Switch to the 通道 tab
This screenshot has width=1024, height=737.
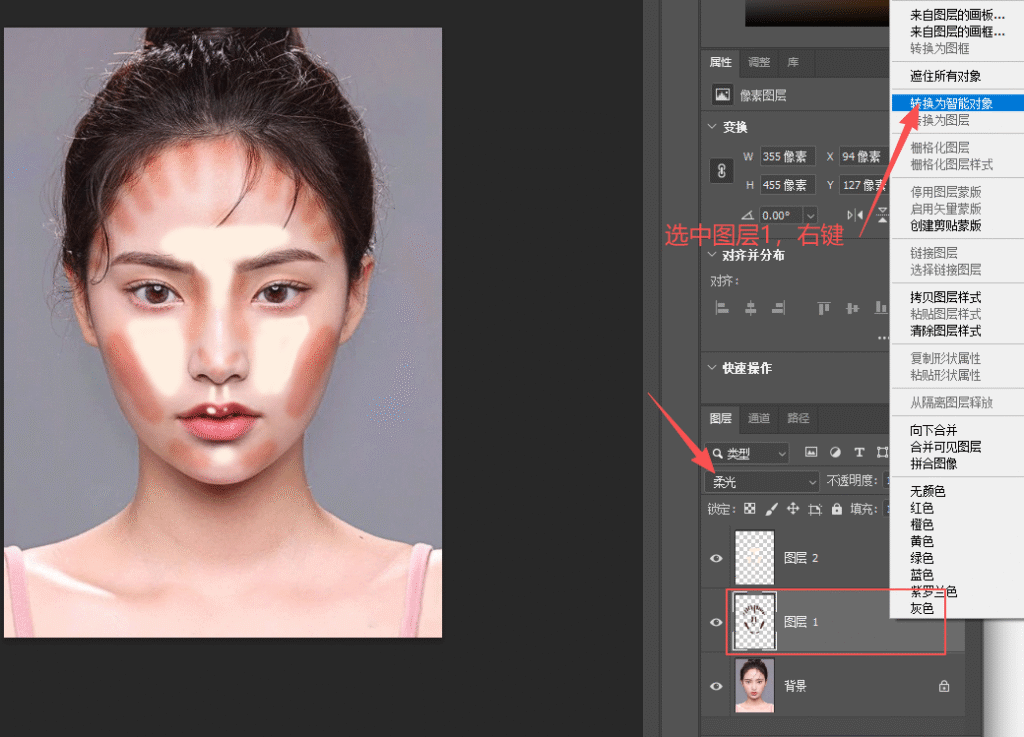(758, 418)
